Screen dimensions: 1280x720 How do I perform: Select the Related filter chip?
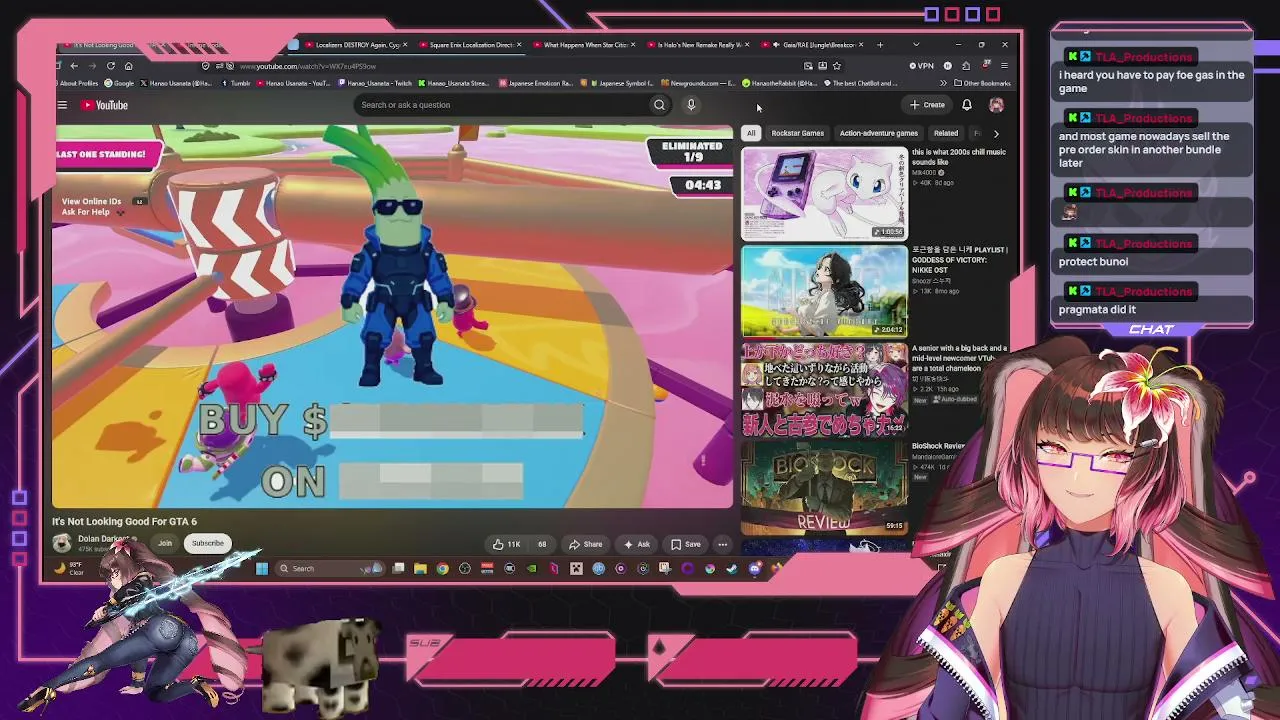(x=946, y=133)
